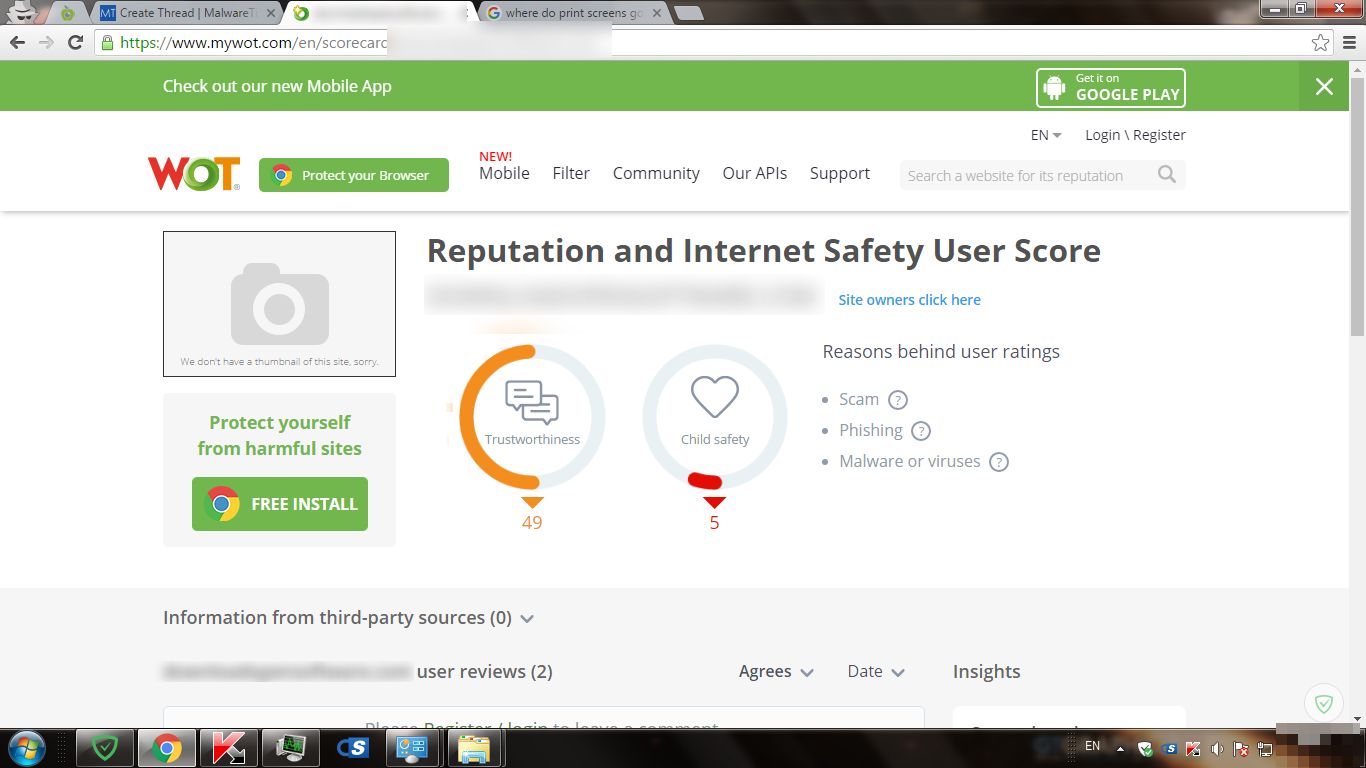Click the site thumbnail placeholder

point(279,304)
